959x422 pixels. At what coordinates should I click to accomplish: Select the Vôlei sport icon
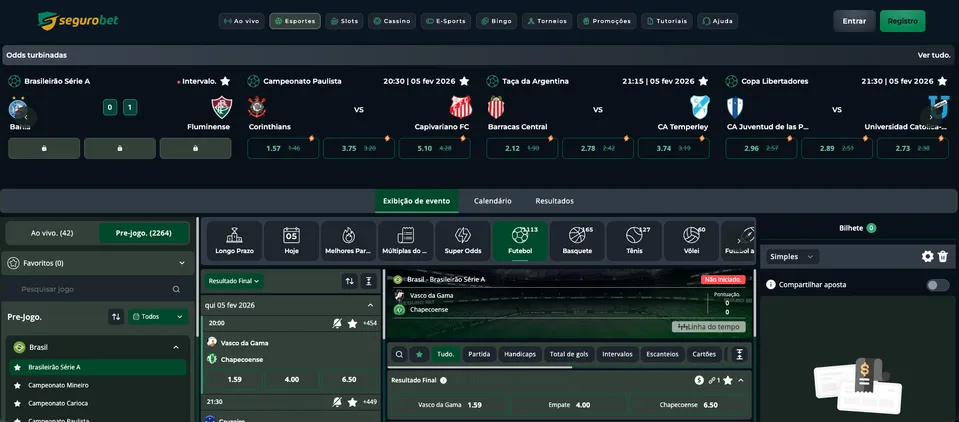(x=691, y=241)
